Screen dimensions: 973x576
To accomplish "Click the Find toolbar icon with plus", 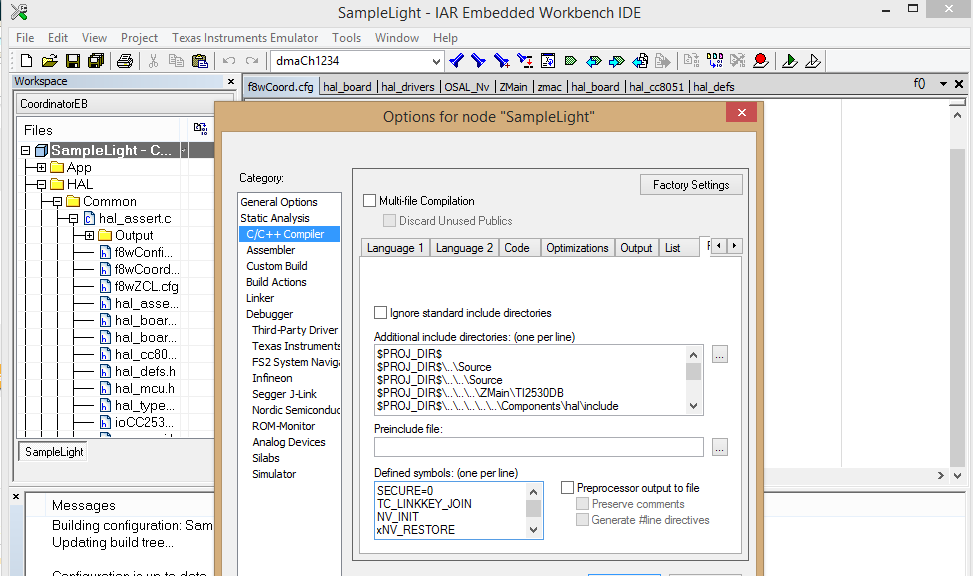I will point(501,61).
